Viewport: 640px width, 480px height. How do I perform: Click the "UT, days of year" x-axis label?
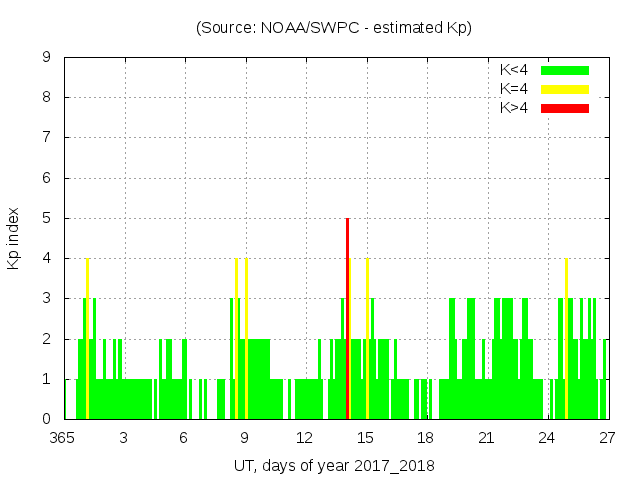(334, 465)
